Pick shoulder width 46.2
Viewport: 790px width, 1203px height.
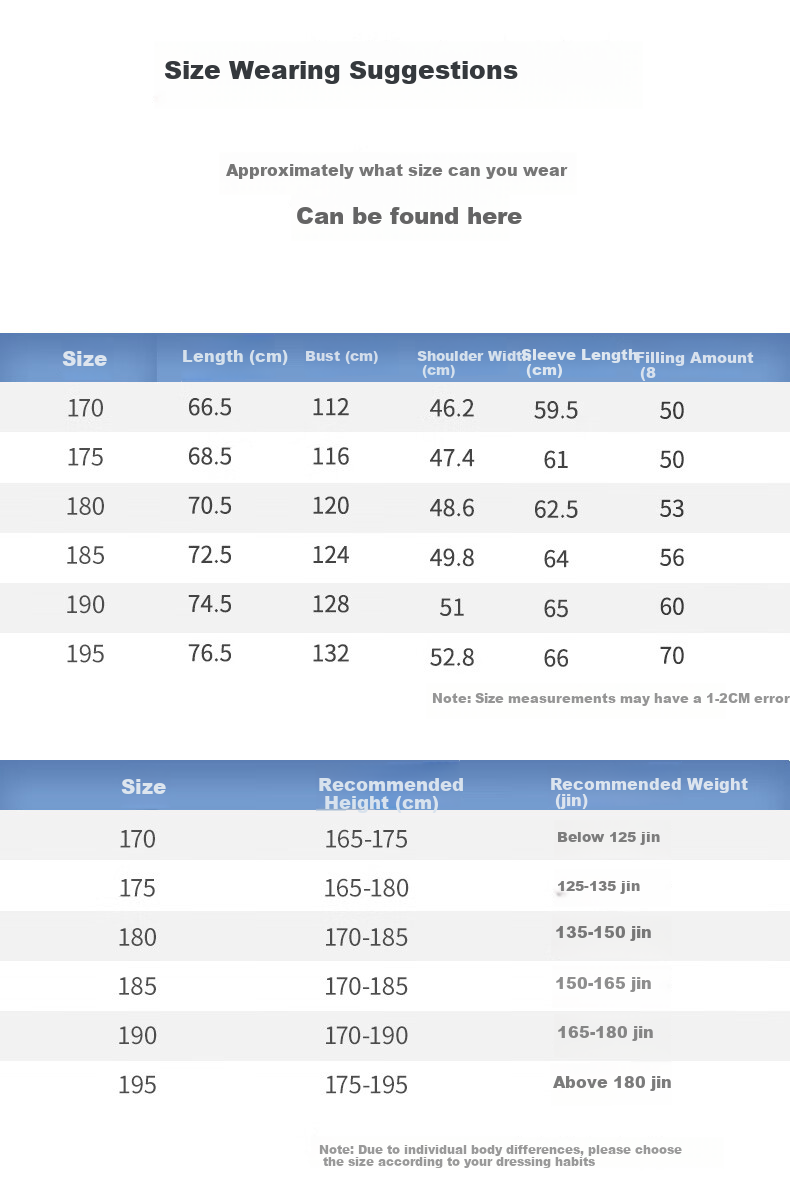452,409
